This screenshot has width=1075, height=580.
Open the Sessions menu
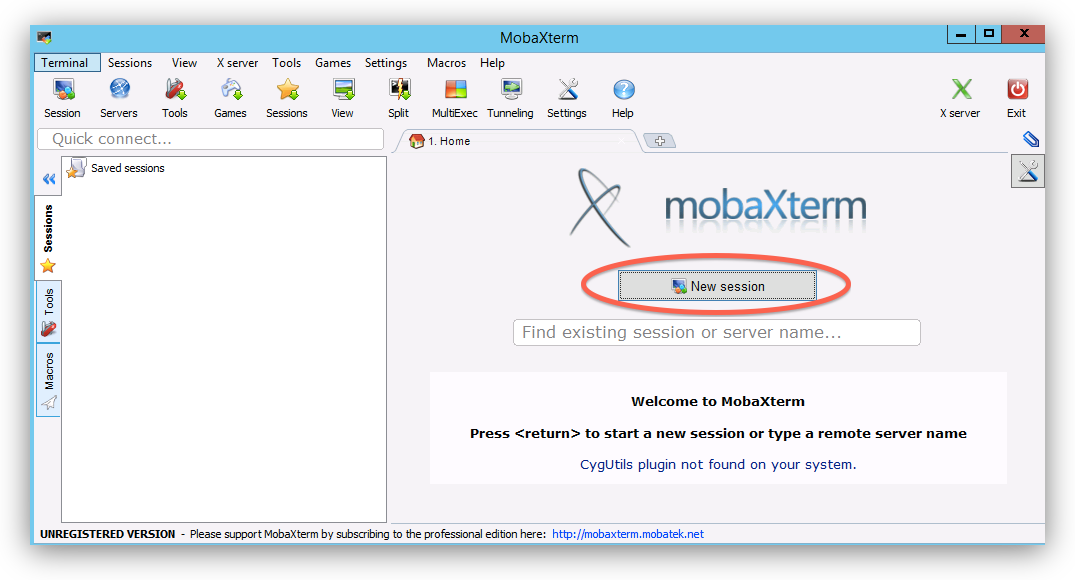pyautogui.click(x=130, y=63)
